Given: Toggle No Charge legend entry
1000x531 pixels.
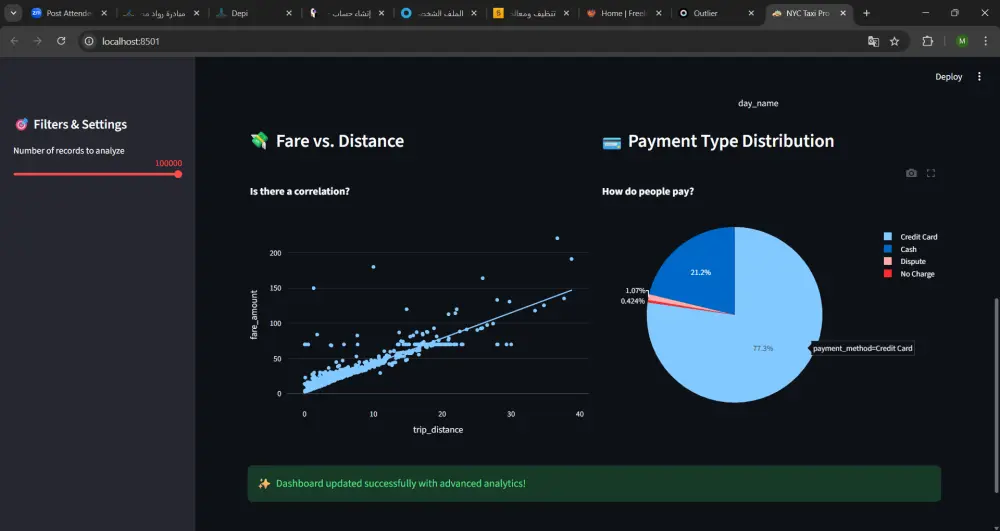Looking at the screenshot, I should click(x=909, y=274).
